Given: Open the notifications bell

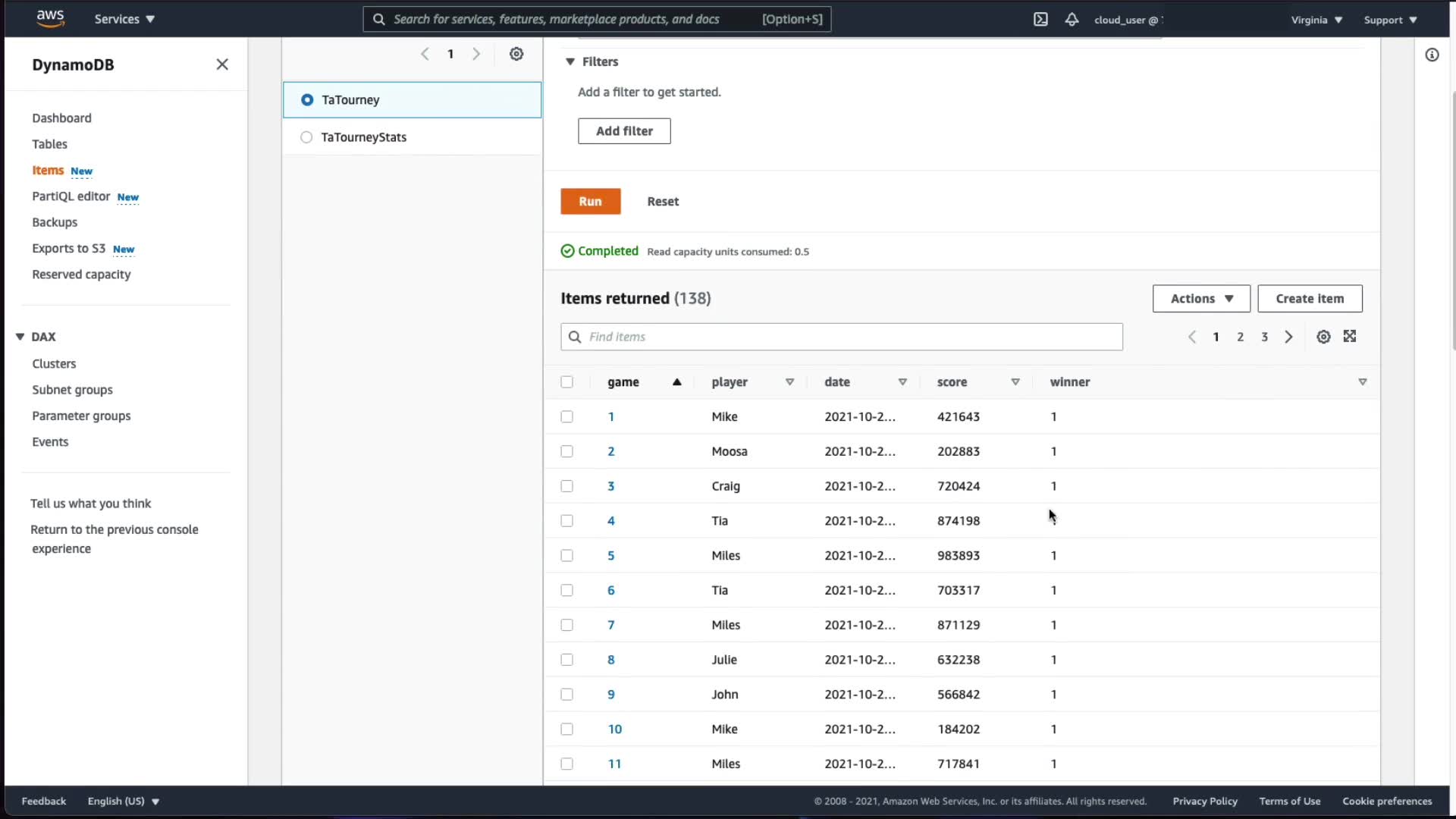Looking at the screenshot, I should [x=1072, y=20].
